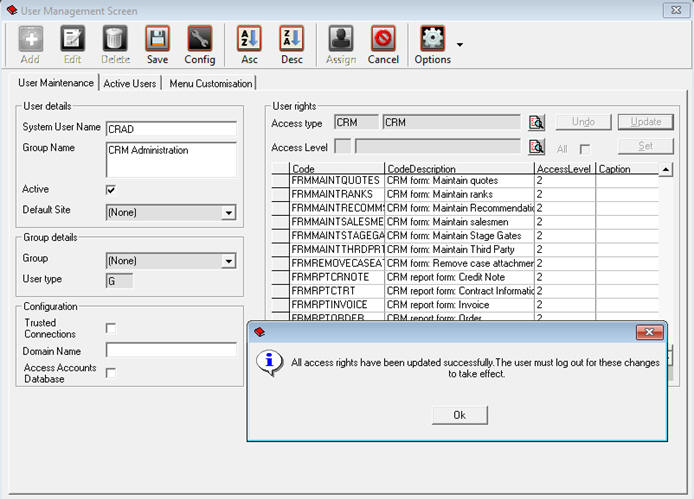Switch to User Maintenance tab
This screenshot has width=694, height=499.
coord(56,83)
